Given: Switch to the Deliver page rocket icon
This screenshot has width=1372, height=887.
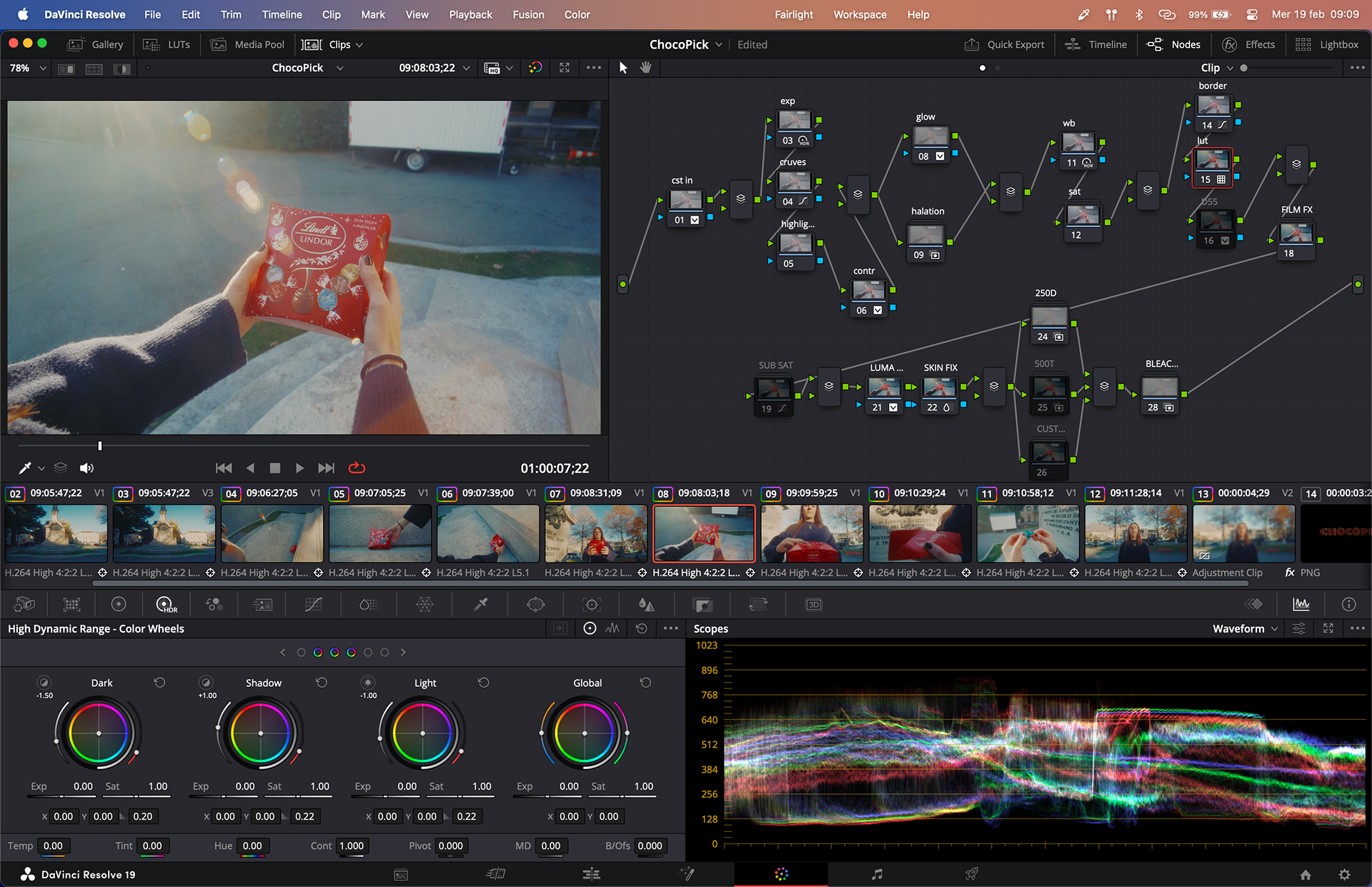Looking at the screenshot, I should [x=972, y=874].
